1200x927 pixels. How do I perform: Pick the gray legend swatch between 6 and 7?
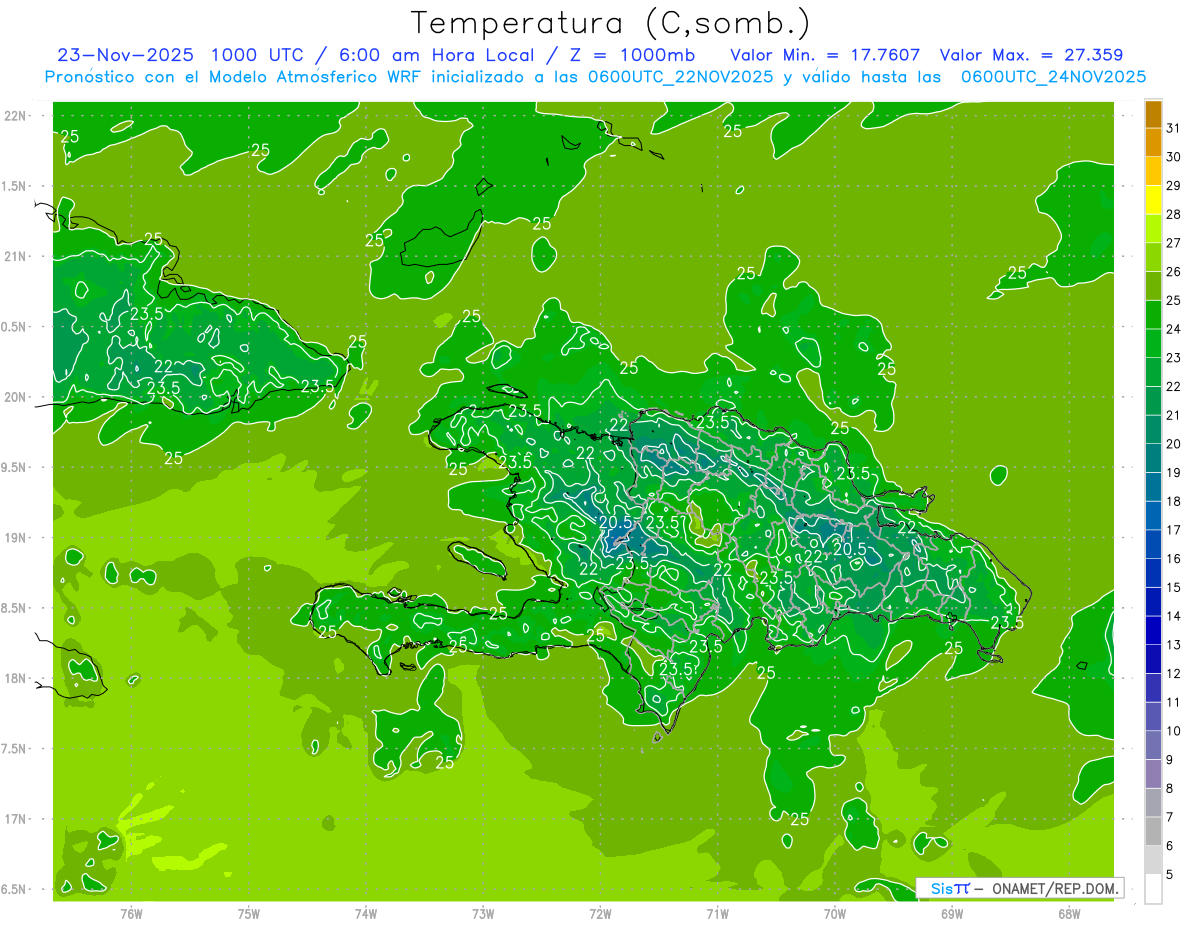tap(1153, 831)
